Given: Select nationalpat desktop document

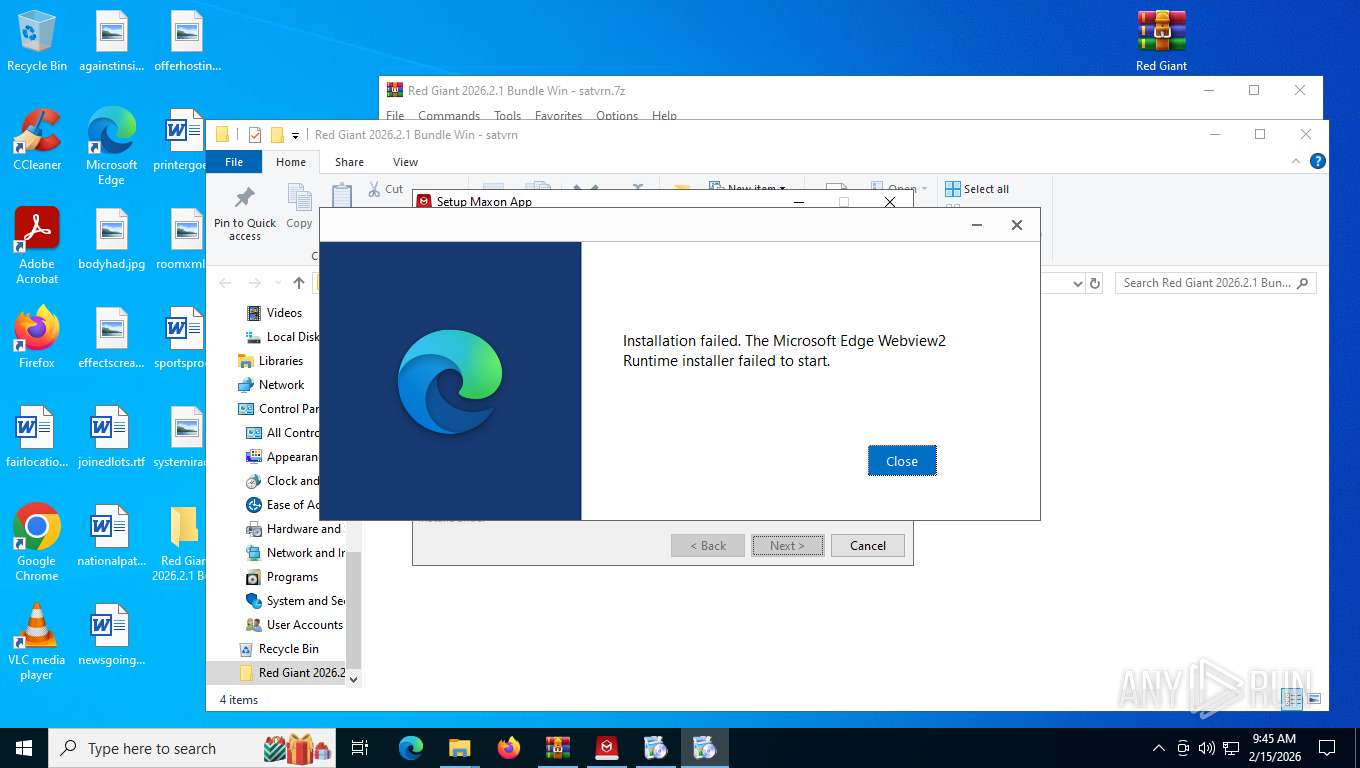Looking at the screenshot, I should click(x=111, y=535).
